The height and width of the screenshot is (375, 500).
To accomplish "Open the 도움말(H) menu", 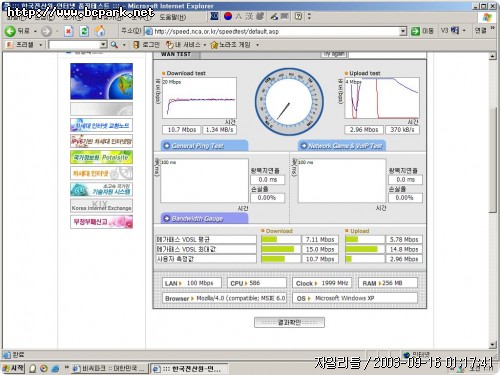I will [x=173, y=17].
